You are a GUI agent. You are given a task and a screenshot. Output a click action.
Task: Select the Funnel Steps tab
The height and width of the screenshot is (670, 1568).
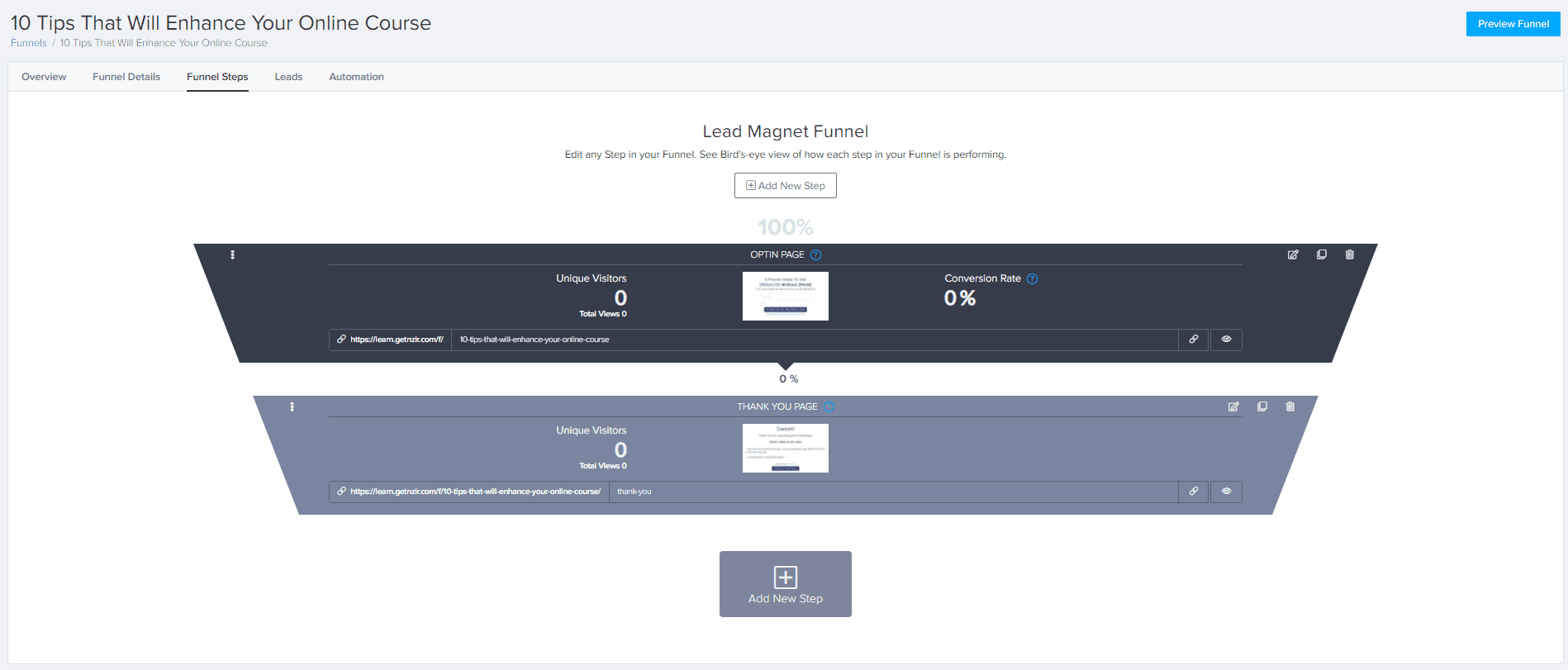(x=217, y=77)
